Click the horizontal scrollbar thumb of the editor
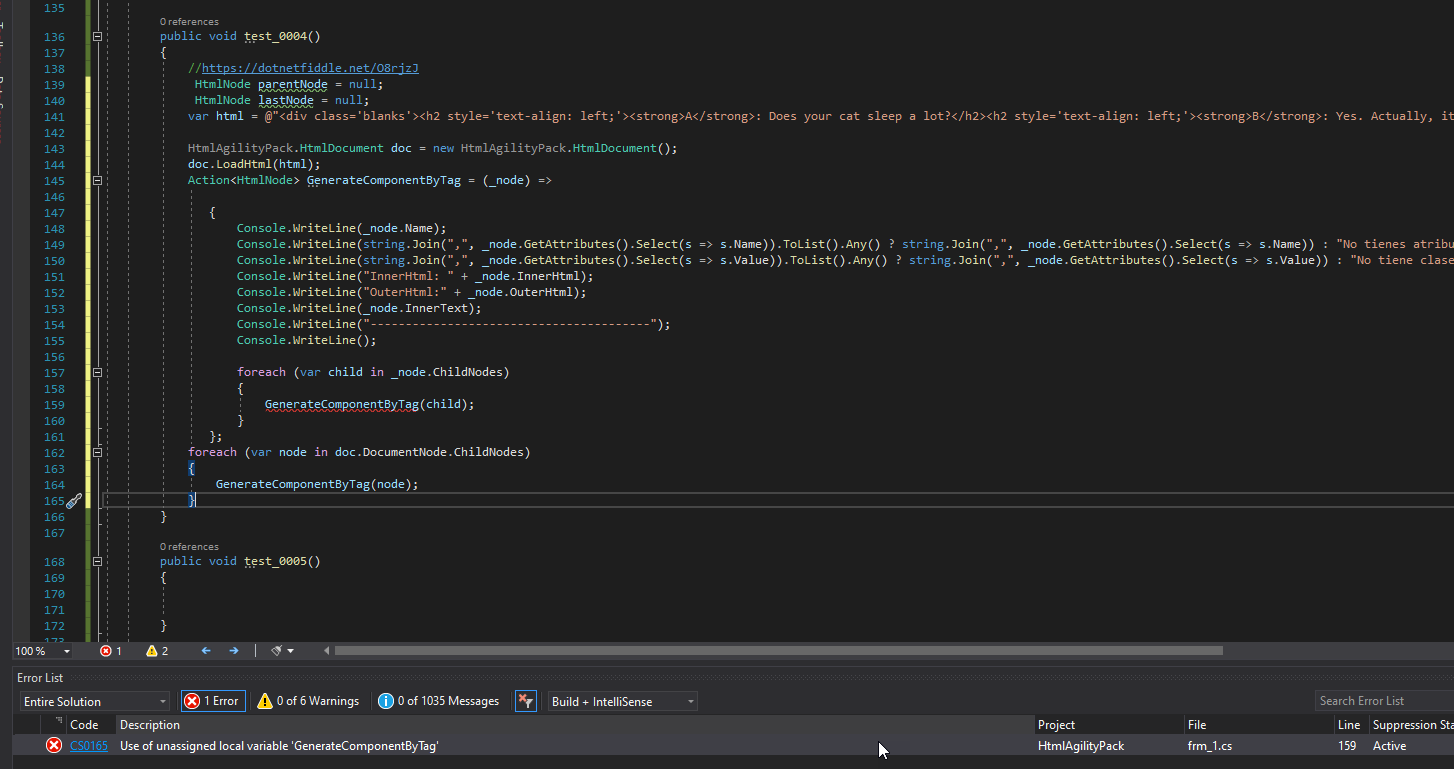1454x769 pixels. click(x=778, y=651)
